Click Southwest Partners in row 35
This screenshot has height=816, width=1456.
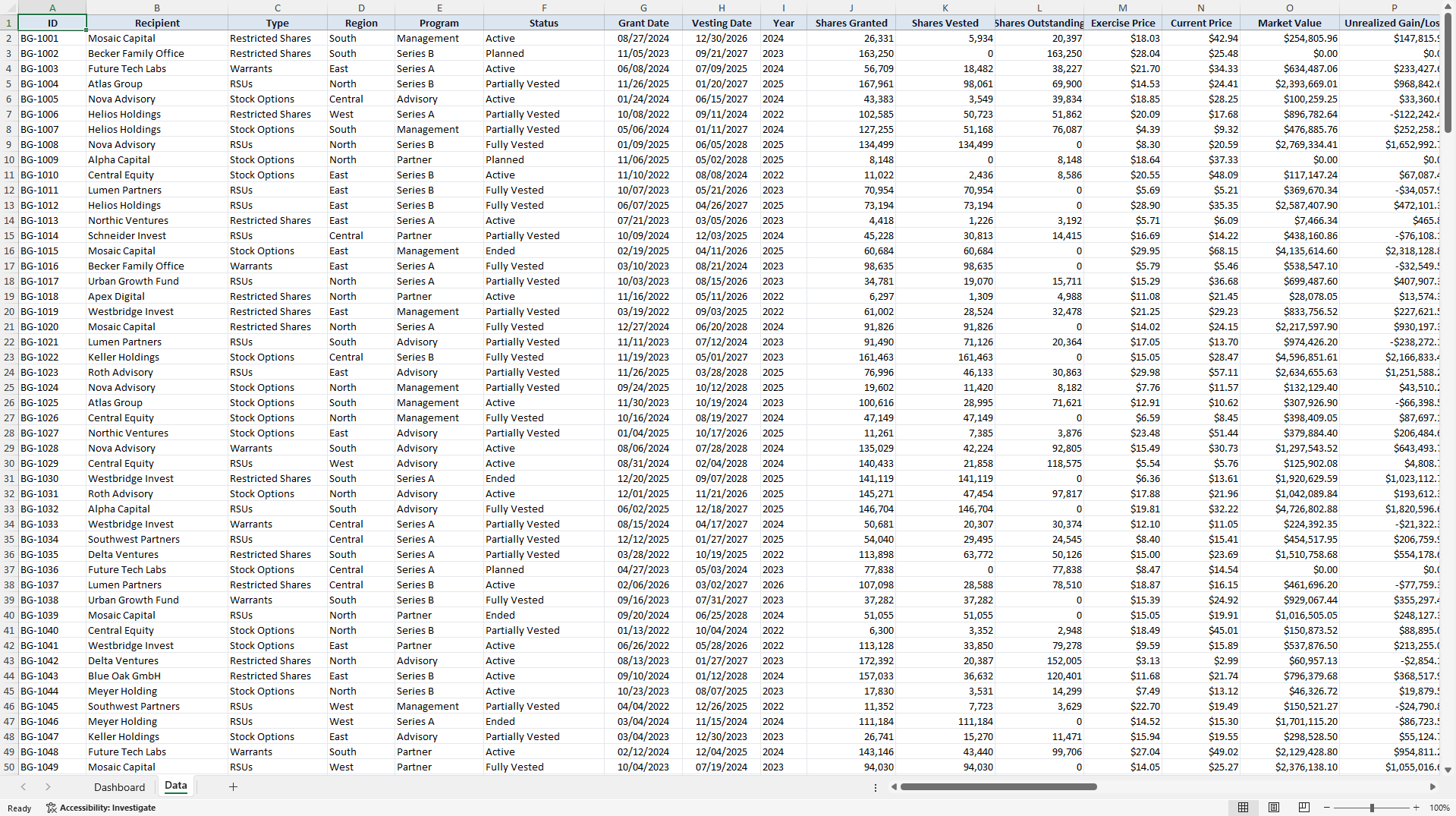tap(157, 539)
